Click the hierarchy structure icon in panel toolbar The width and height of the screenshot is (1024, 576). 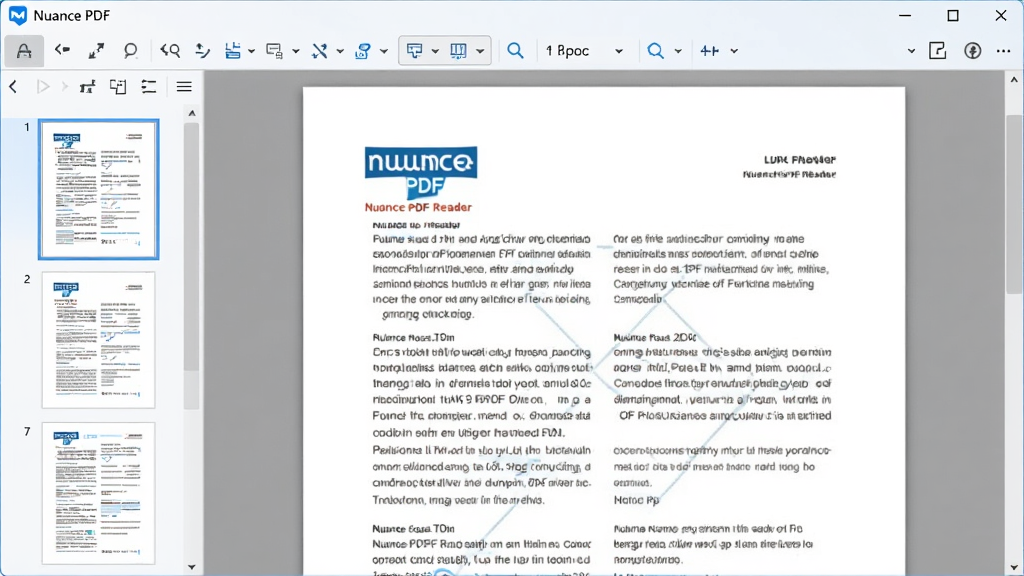point(88,86)
